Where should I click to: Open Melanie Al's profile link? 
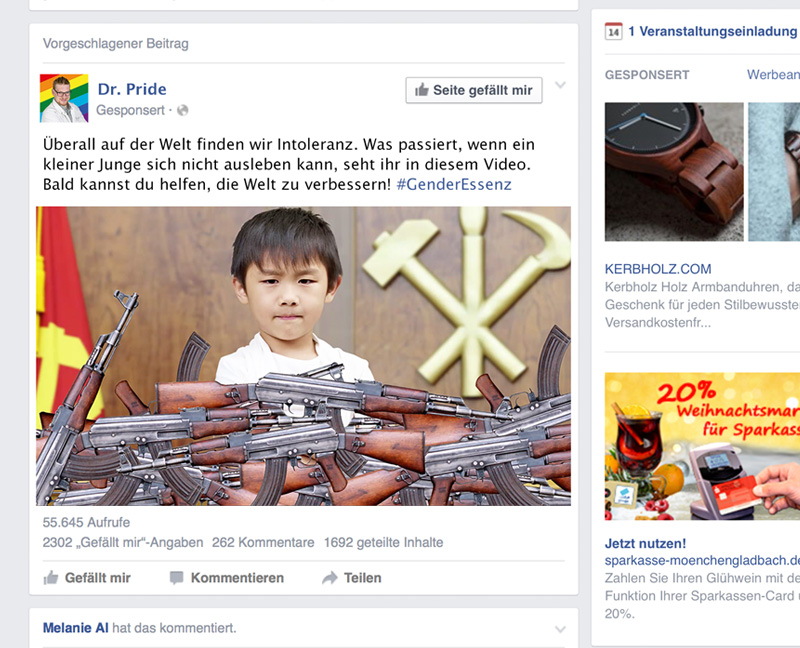pos(76,628)
